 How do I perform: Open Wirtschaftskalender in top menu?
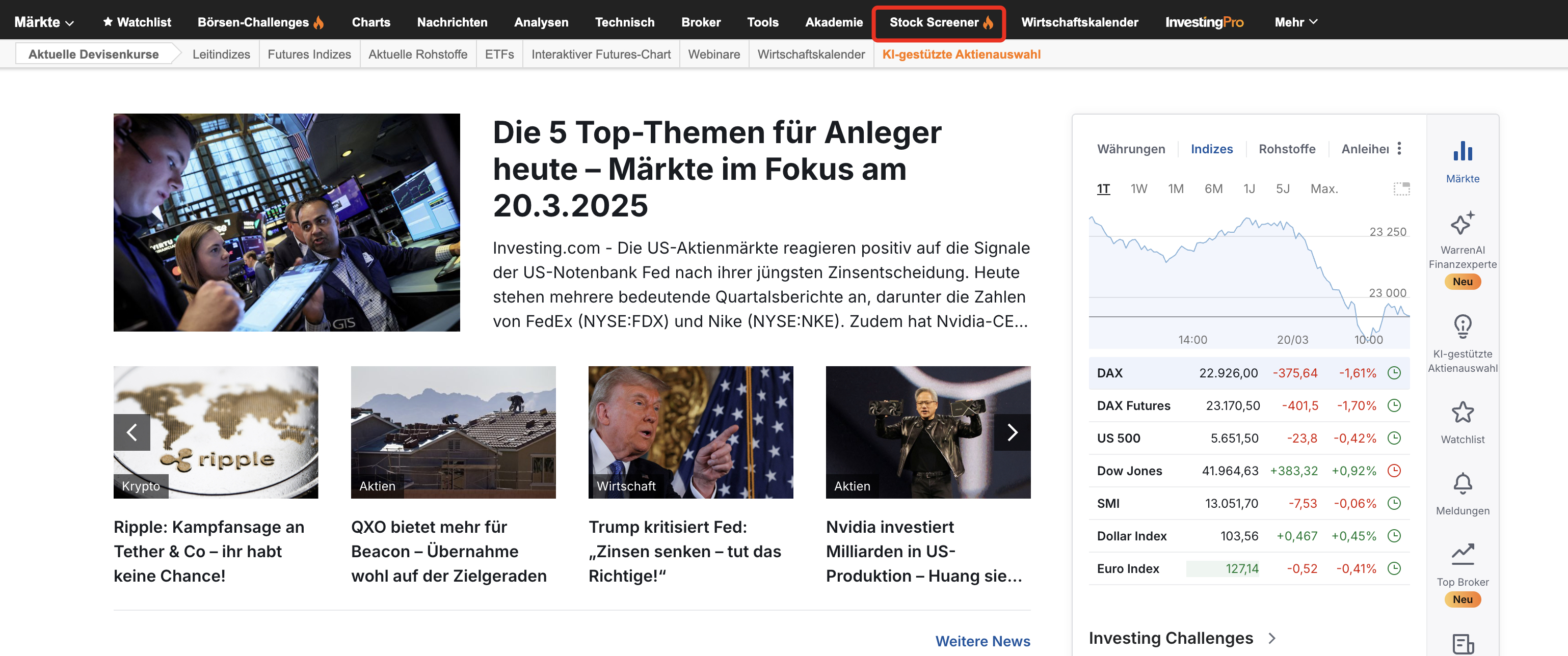click(1079, 22)
